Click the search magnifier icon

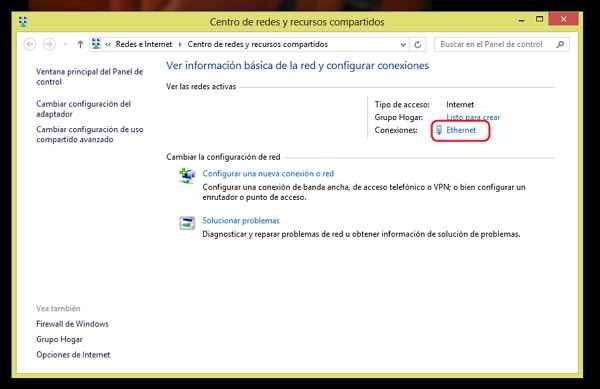tap(560, 44)
